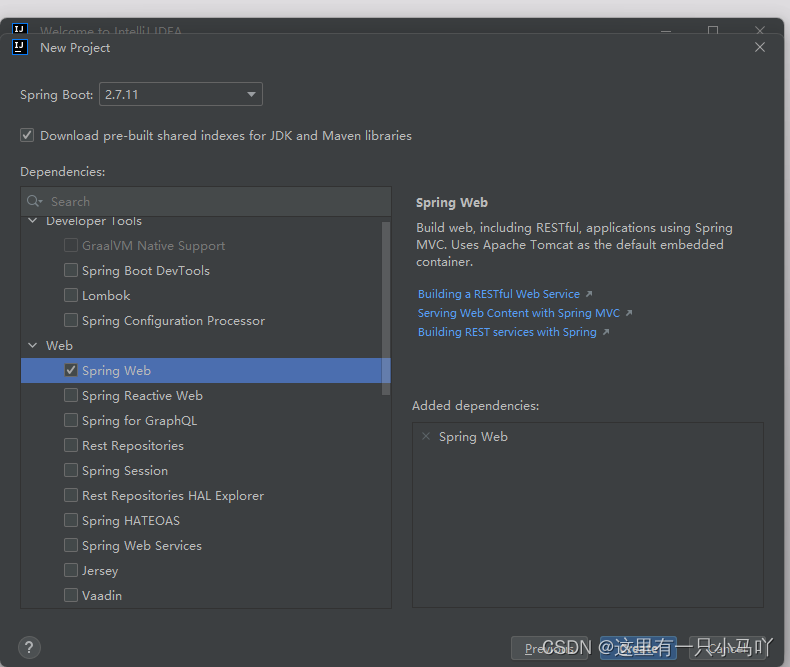The height and width of the screenshot is (667, 790).
Task: Check Spring Configuration Processor
Action: (71, 320)
